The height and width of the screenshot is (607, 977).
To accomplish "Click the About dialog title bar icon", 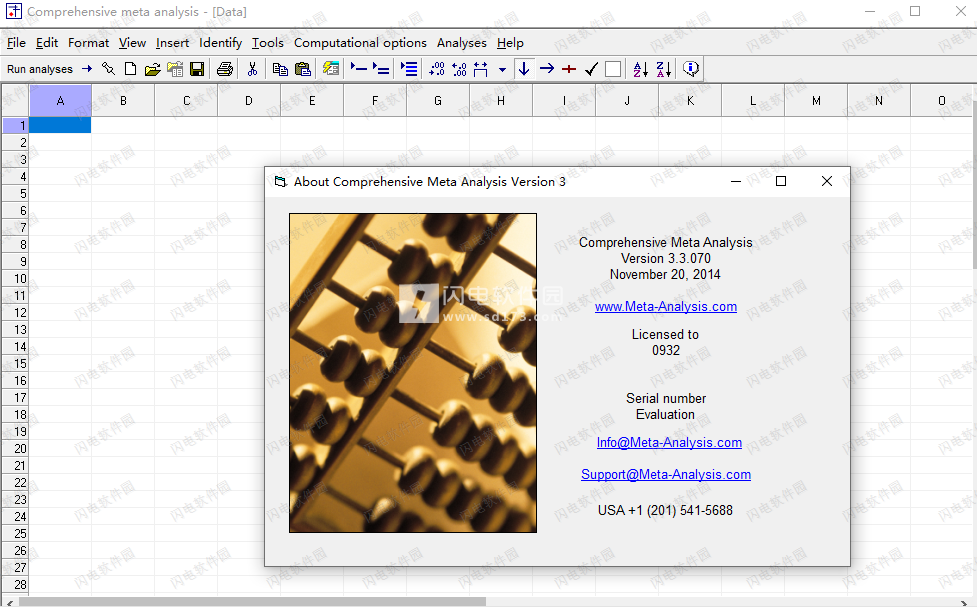I will click(280, 181).
